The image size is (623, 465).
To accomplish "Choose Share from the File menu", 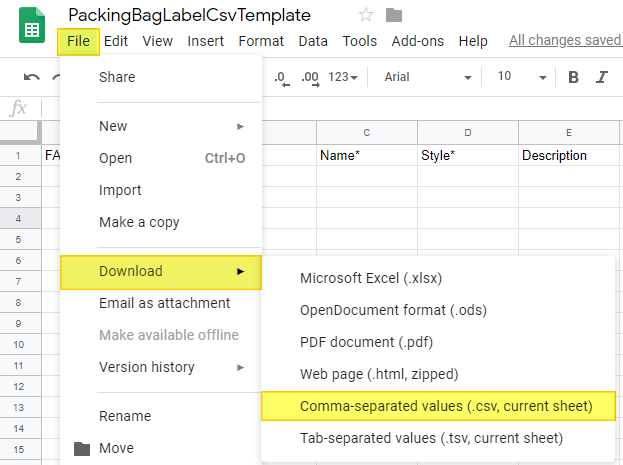I will click(161, 77).
